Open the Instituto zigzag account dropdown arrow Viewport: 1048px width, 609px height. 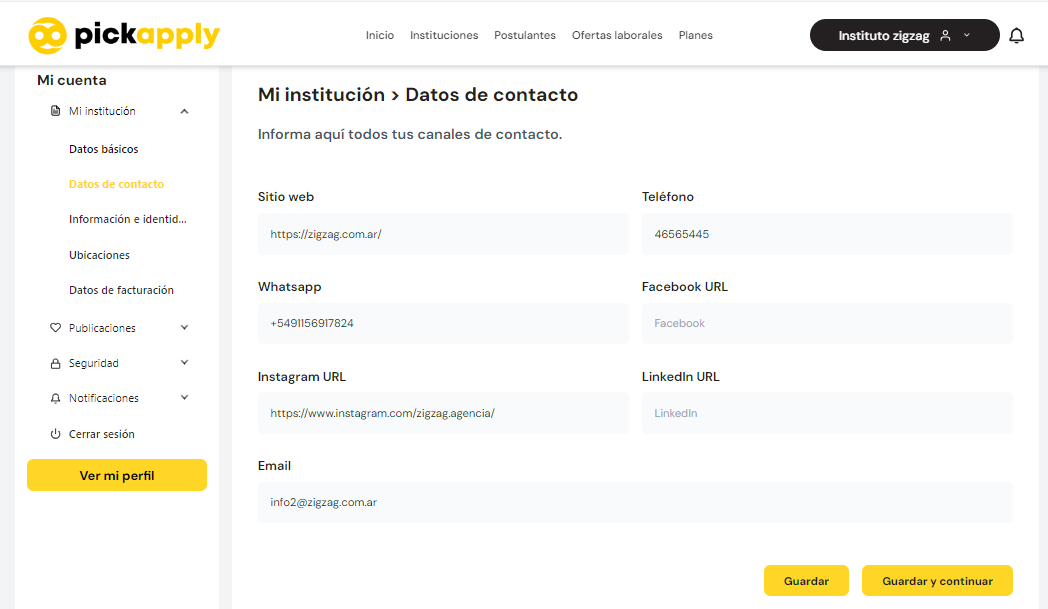click(x=966, y=35)
